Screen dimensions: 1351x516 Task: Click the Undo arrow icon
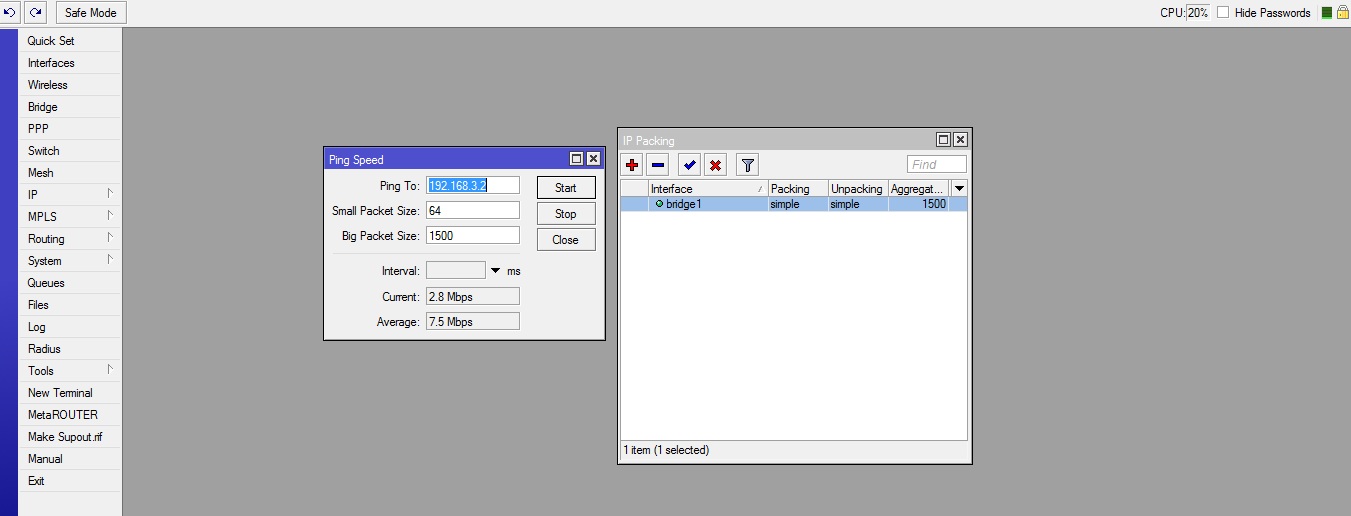[10, 13]
